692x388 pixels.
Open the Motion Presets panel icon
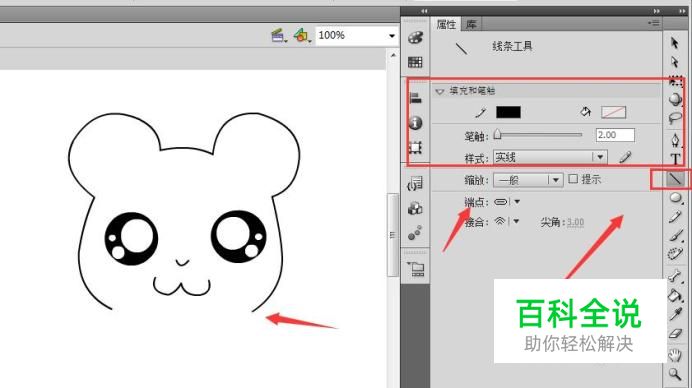tap(415, 233)
